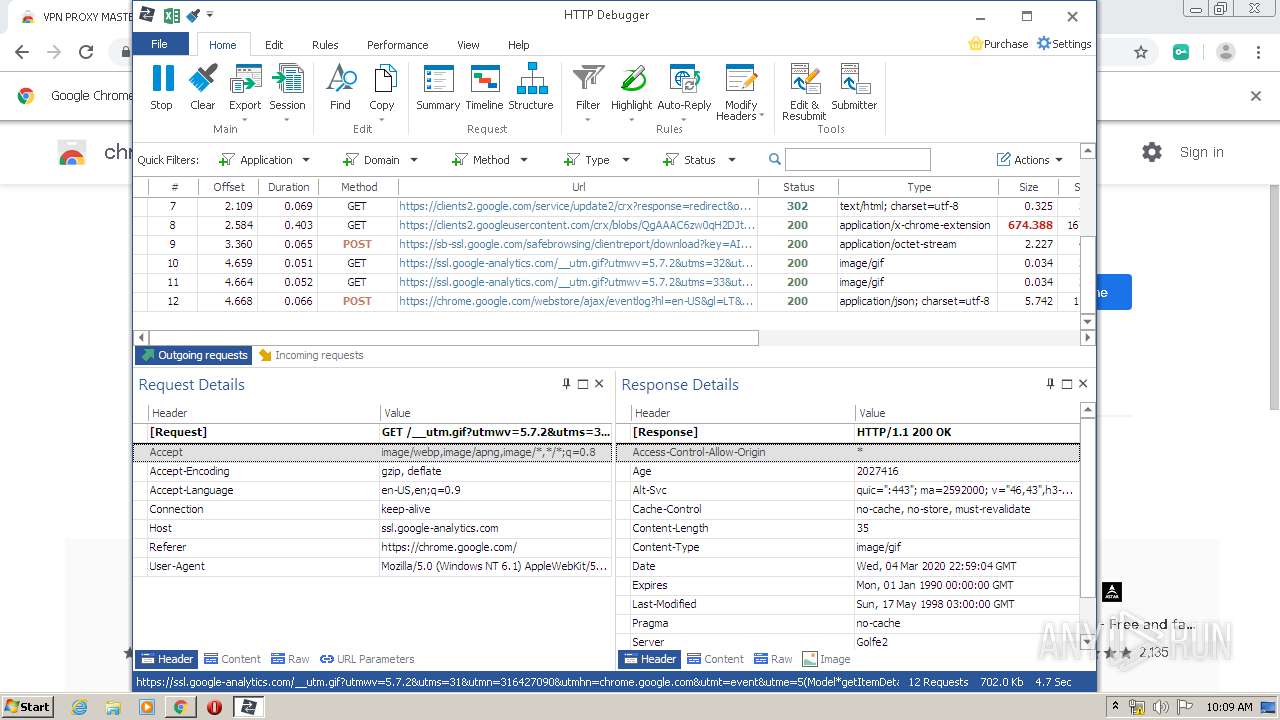Screen dimensions: 1280x720
Task: Maximize the Request Details panel
Action: point(583,384)
